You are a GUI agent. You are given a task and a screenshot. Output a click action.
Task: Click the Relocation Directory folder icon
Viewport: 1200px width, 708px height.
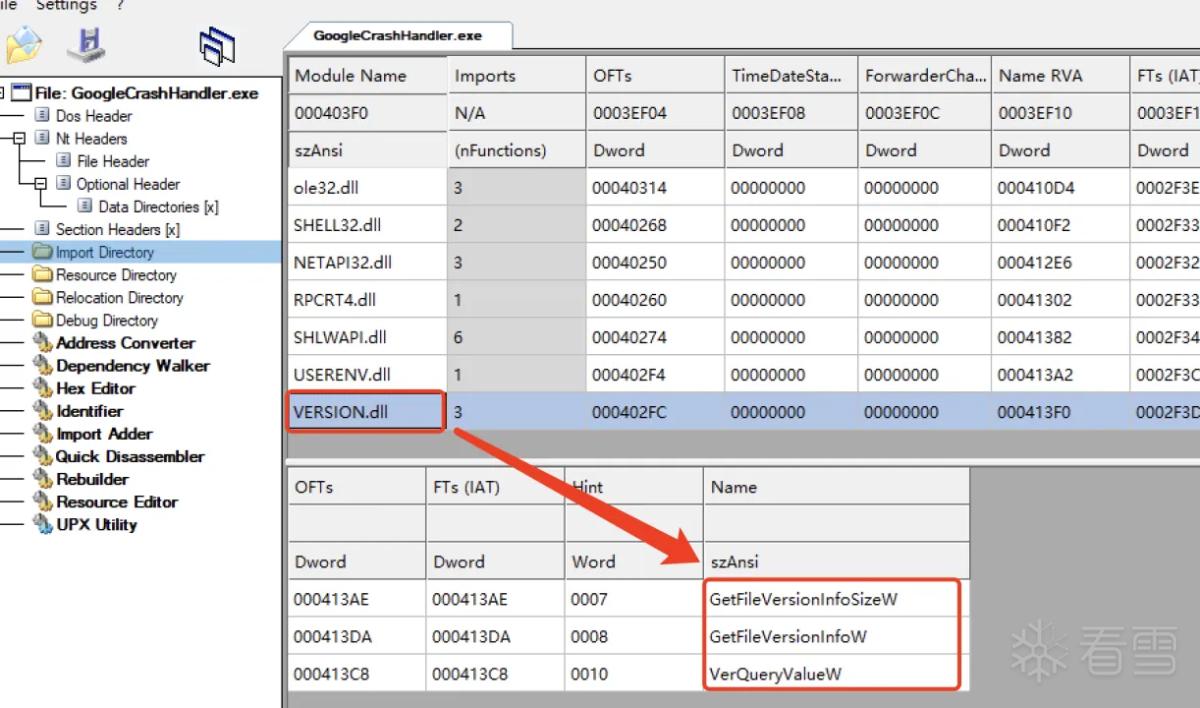point(42,298)
